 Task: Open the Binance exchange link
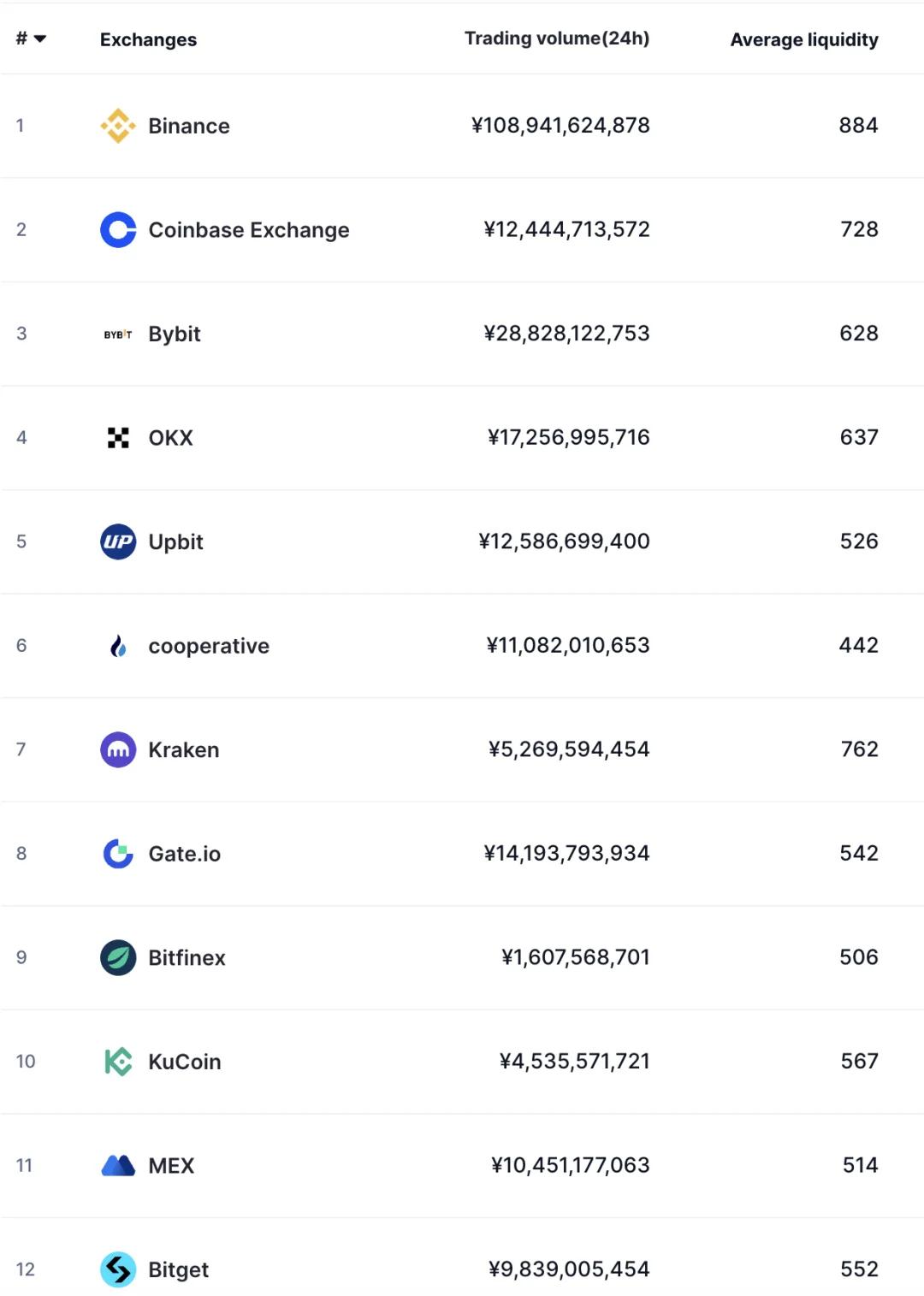[188, 126]
